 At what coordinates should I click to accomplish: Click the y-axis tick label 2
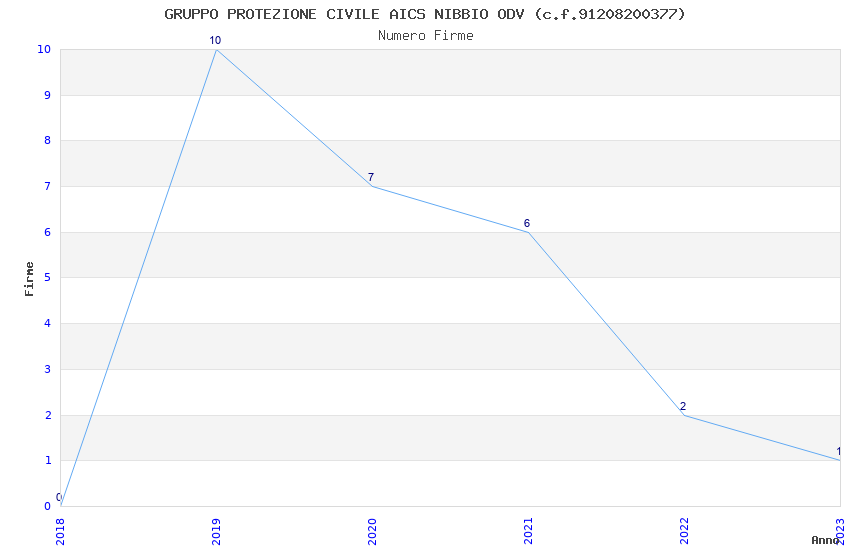[x=48, y=416]
